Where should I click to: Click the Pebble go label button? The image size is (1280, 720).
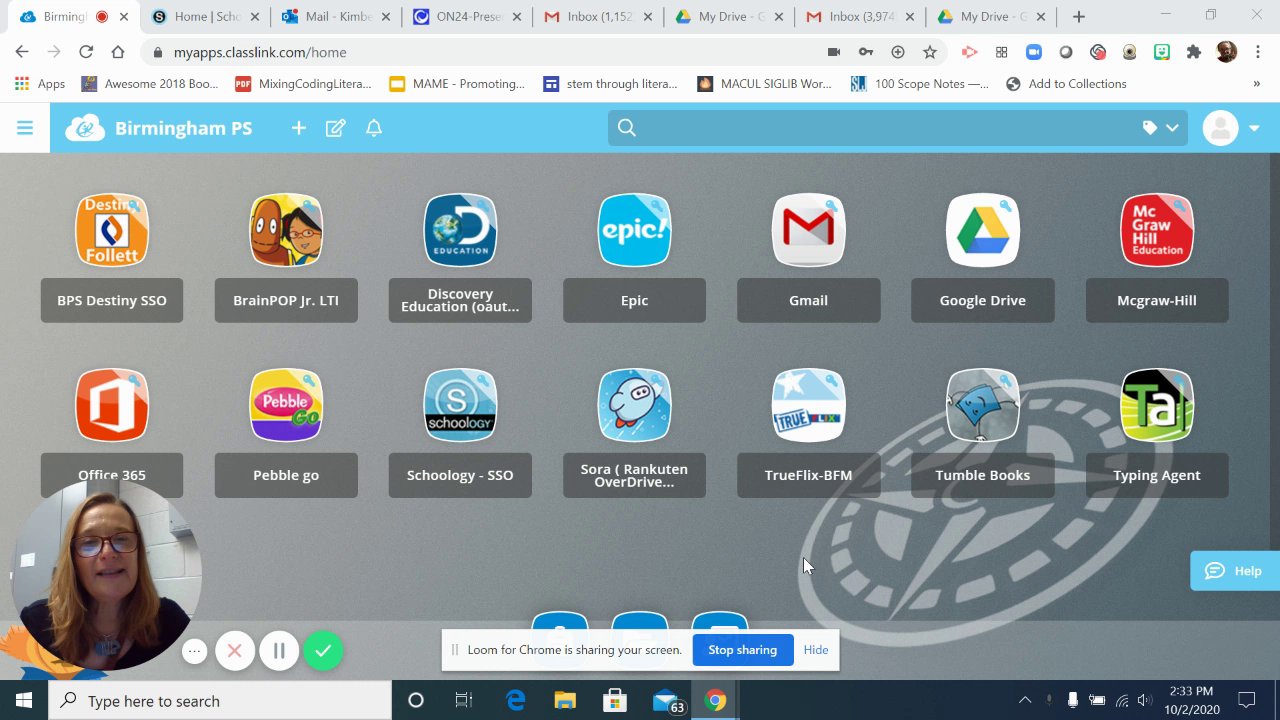pos(286,475)
